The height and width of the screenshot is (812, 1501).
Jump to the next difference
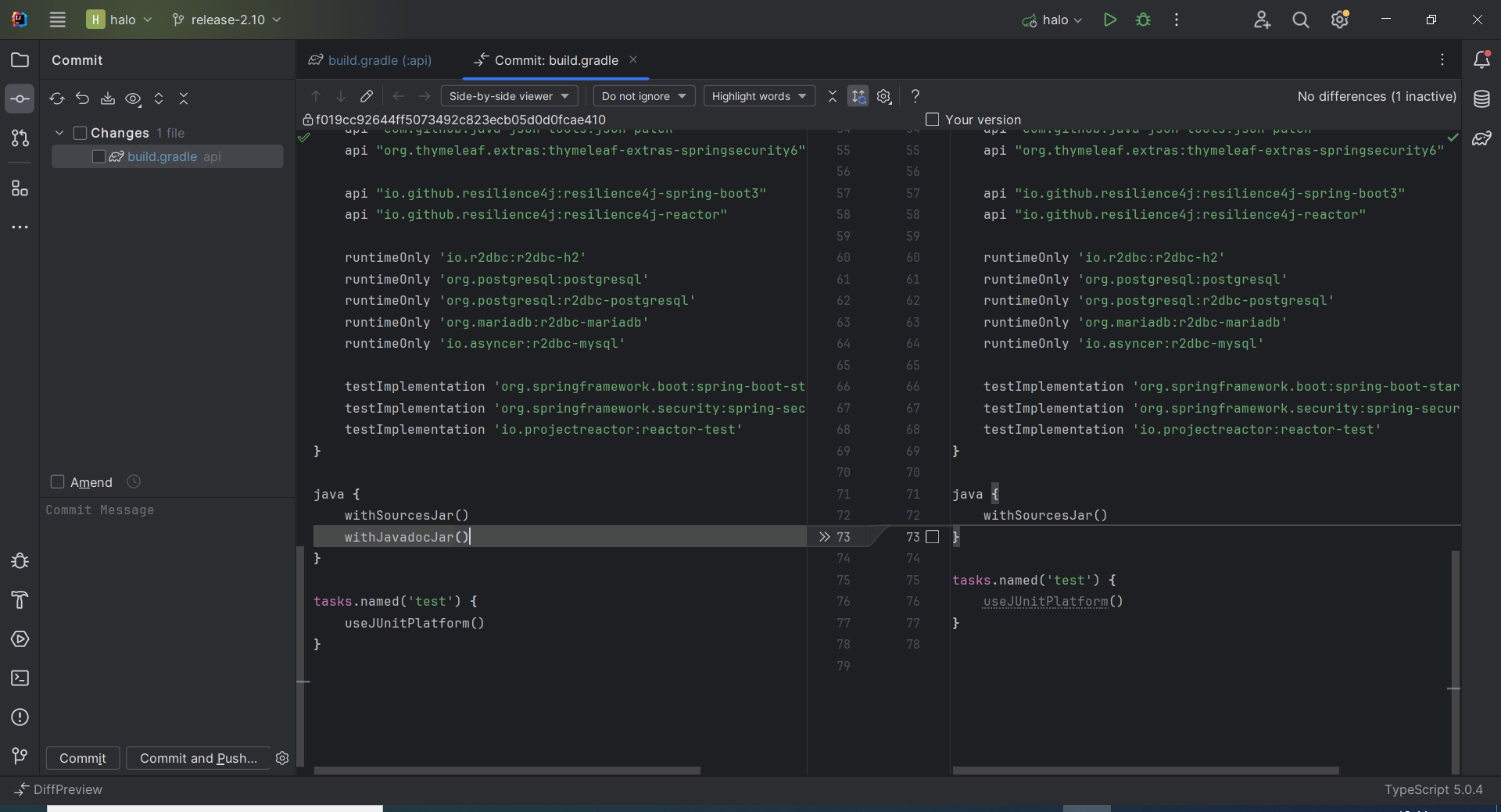[x=341, y=96]
